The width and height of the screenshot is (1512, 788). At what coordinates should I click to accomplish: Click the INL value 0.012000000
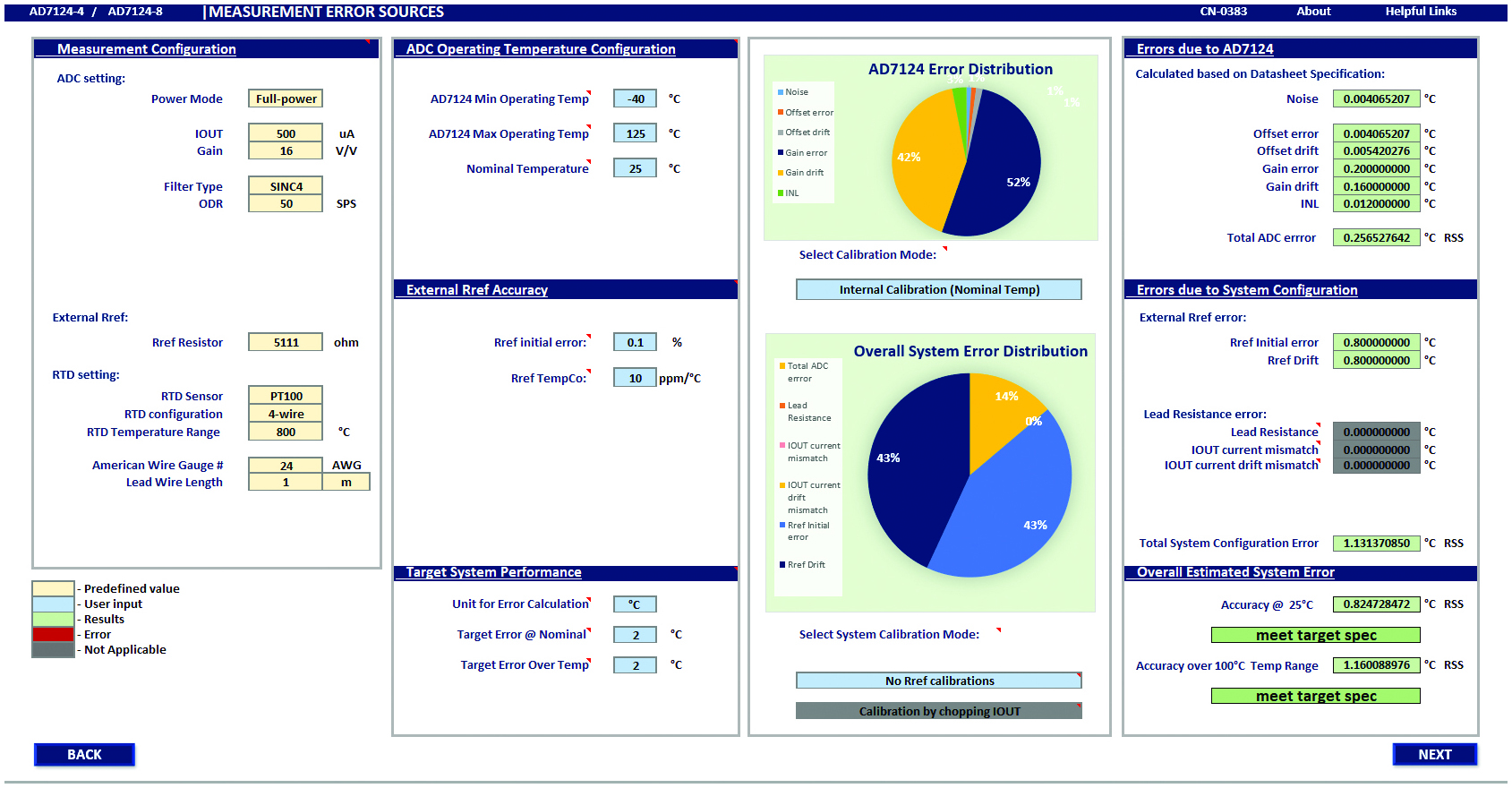1377,203
